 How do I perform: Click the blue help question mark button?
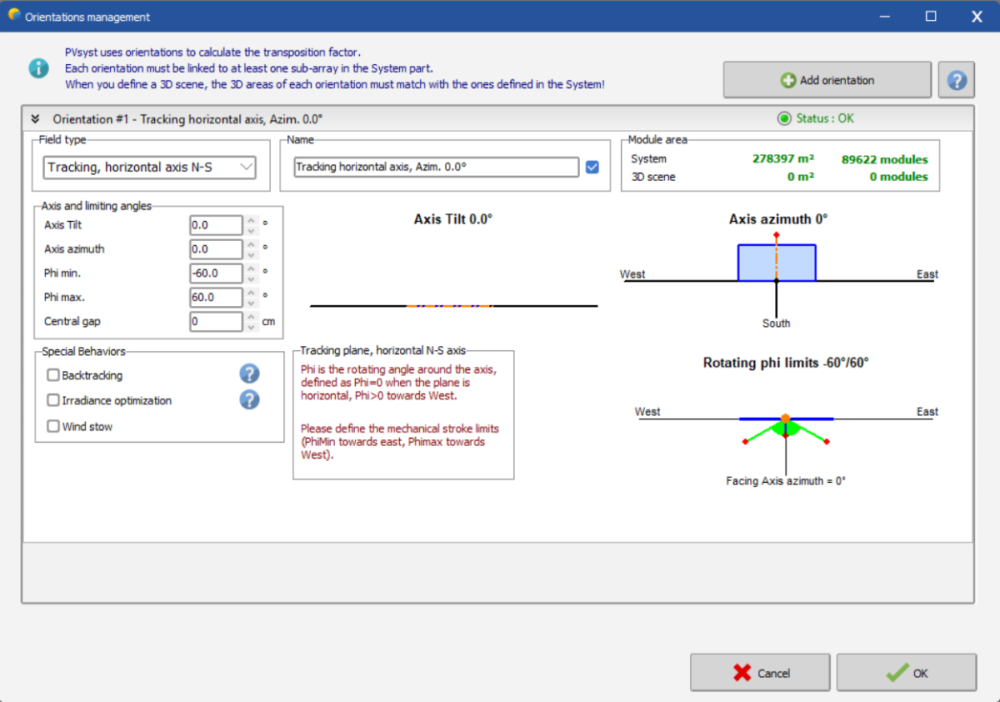pyautogui.click(x=956, y=80)
